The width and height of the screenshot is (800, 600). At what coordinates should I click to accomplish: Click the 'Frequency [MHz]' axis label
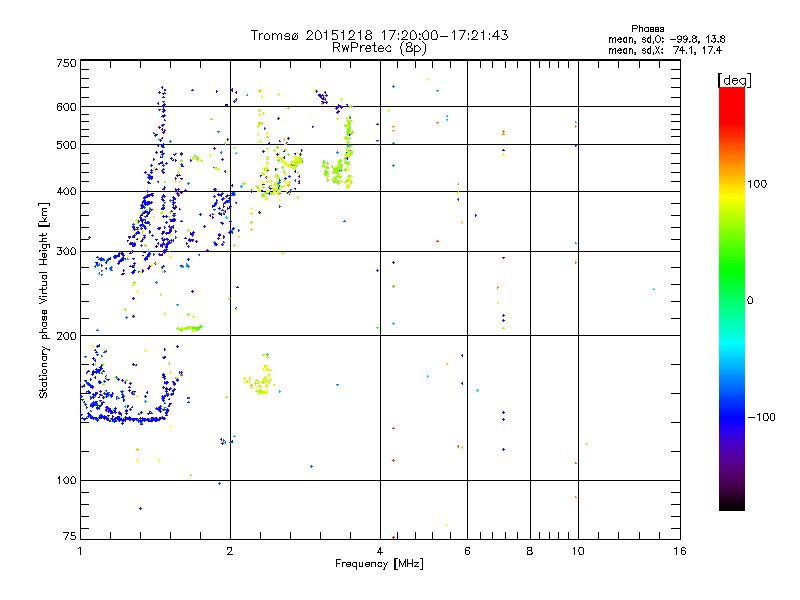tap(379, 564)
